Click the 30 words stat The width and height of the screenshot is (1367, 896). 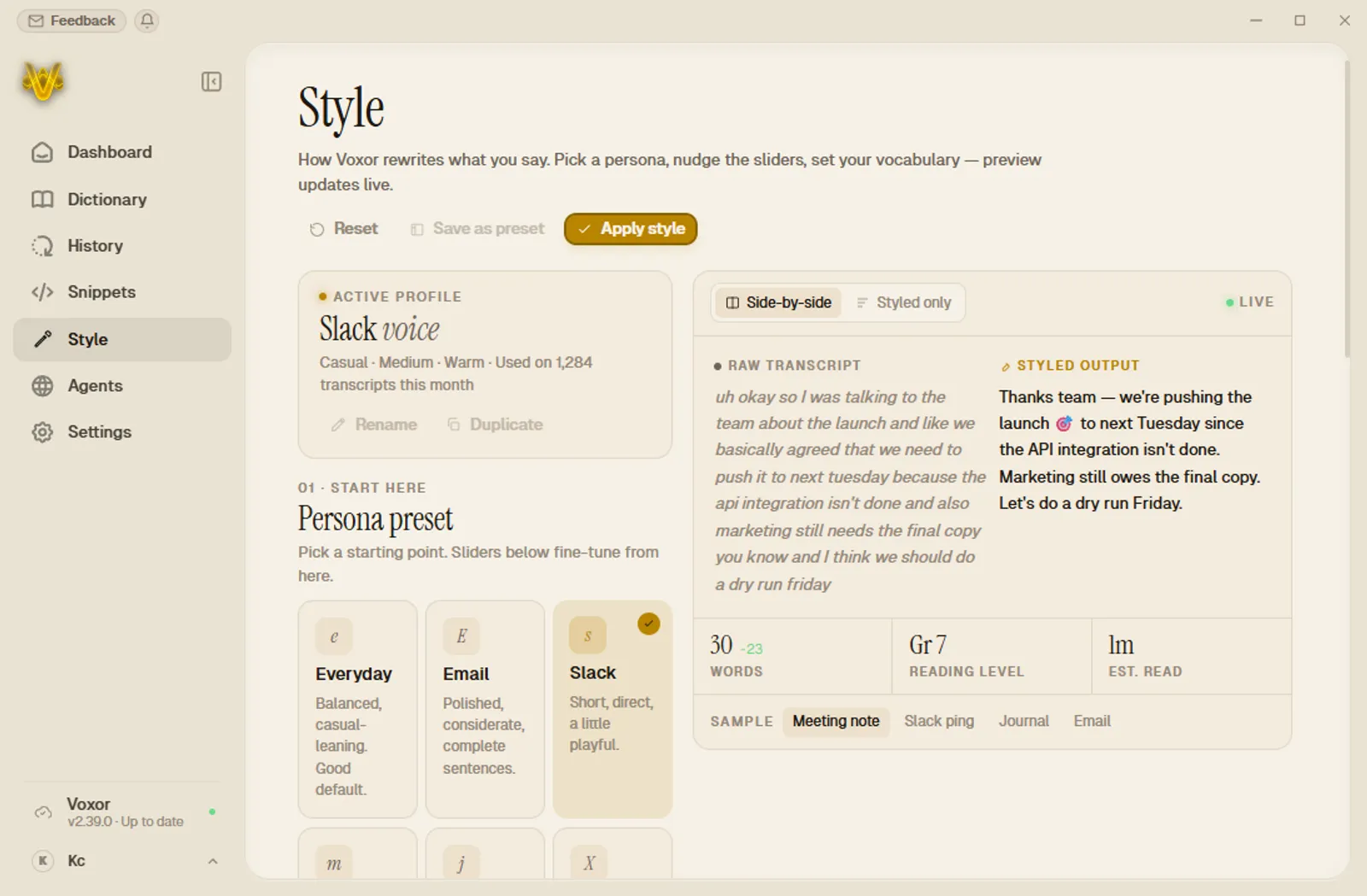pos(793,656)
